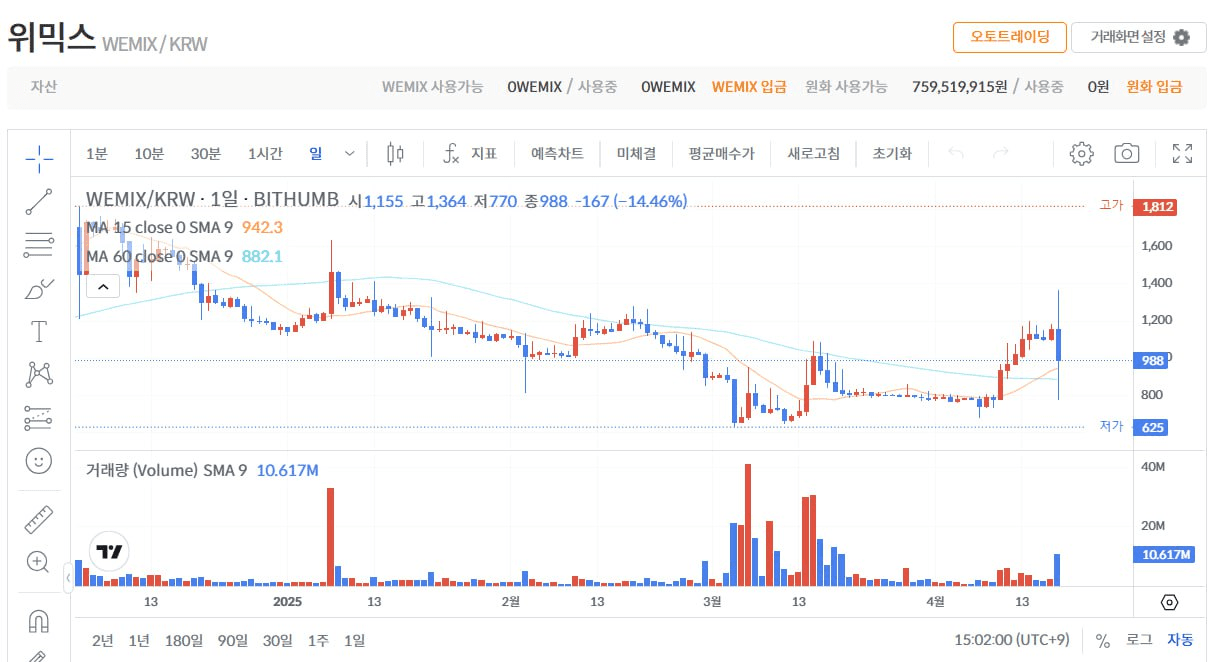
Task: Click the TradingView logo
Action: 108,551
